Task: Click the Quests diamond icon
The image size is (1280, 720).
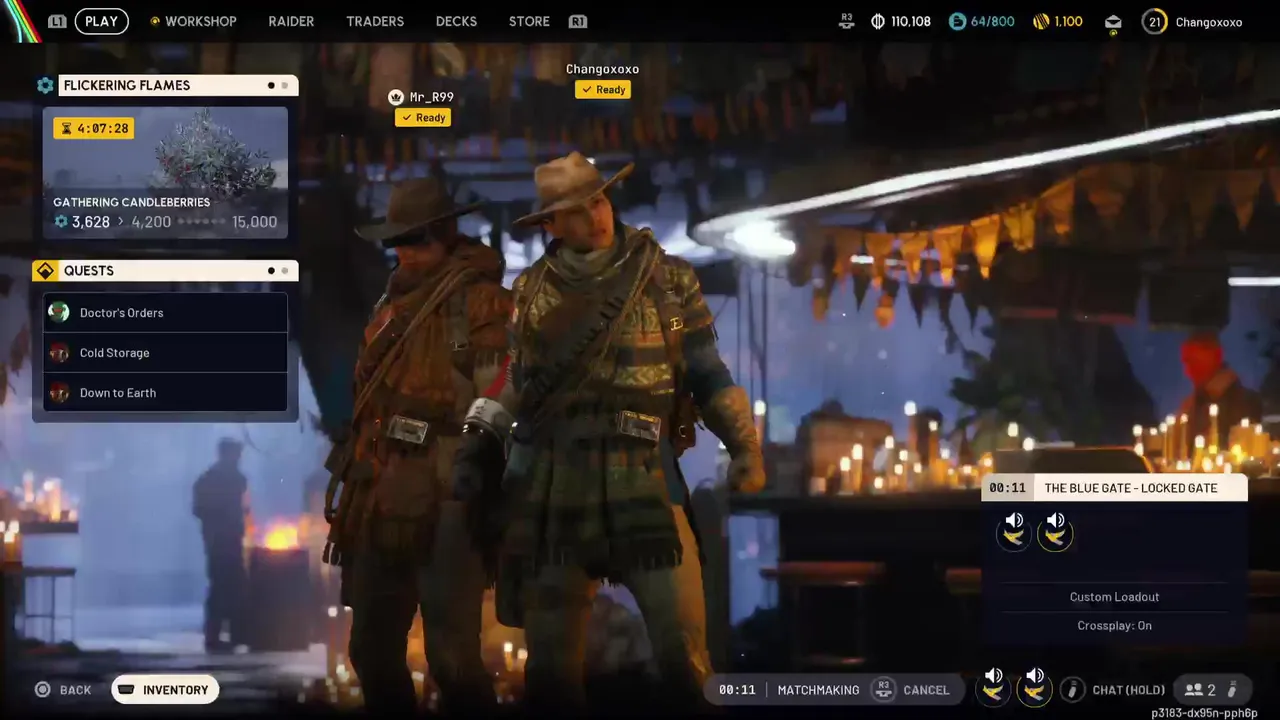Action: [45, 271]
